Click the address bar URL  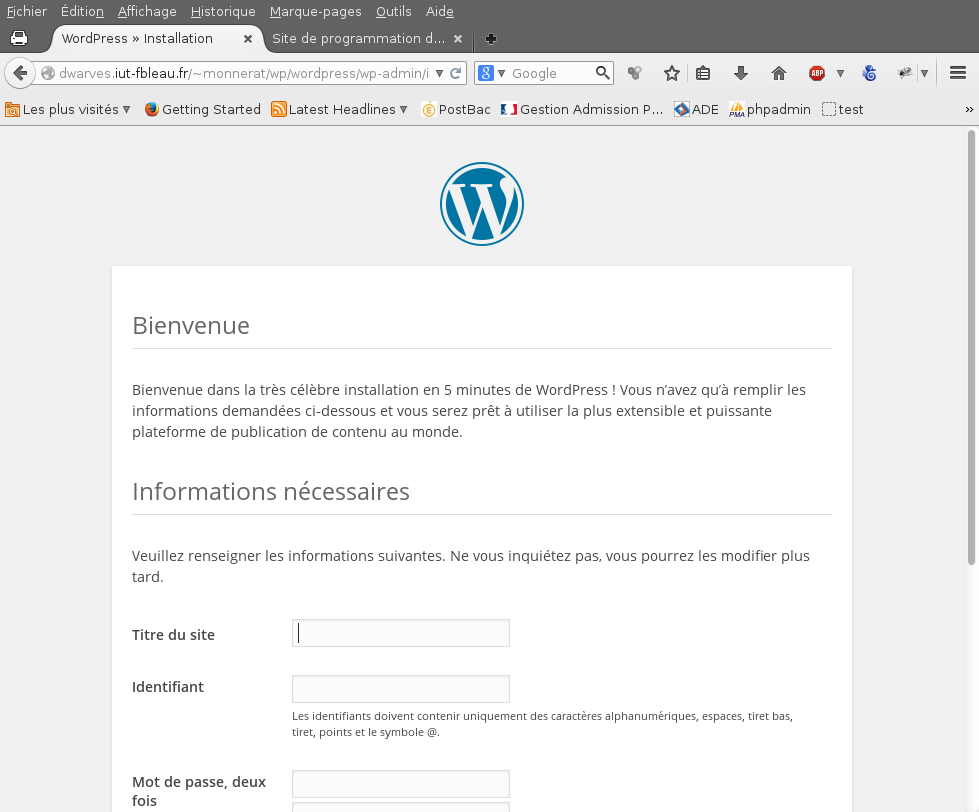[244, 73]
